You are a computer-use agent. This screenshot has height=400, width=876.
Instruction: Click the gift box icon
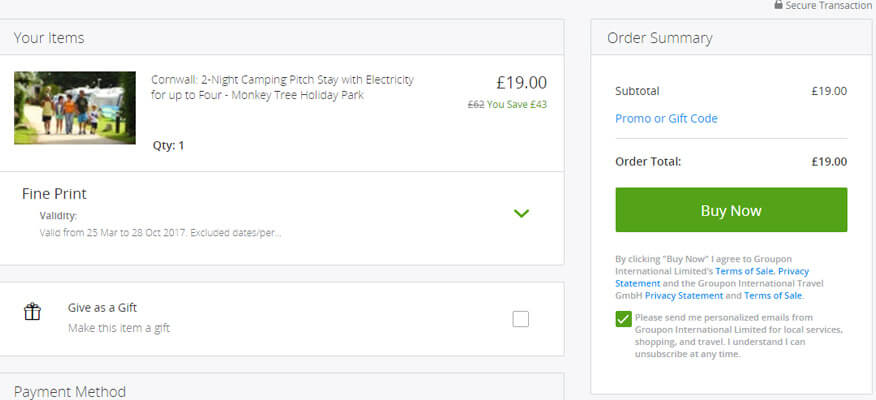32,311
